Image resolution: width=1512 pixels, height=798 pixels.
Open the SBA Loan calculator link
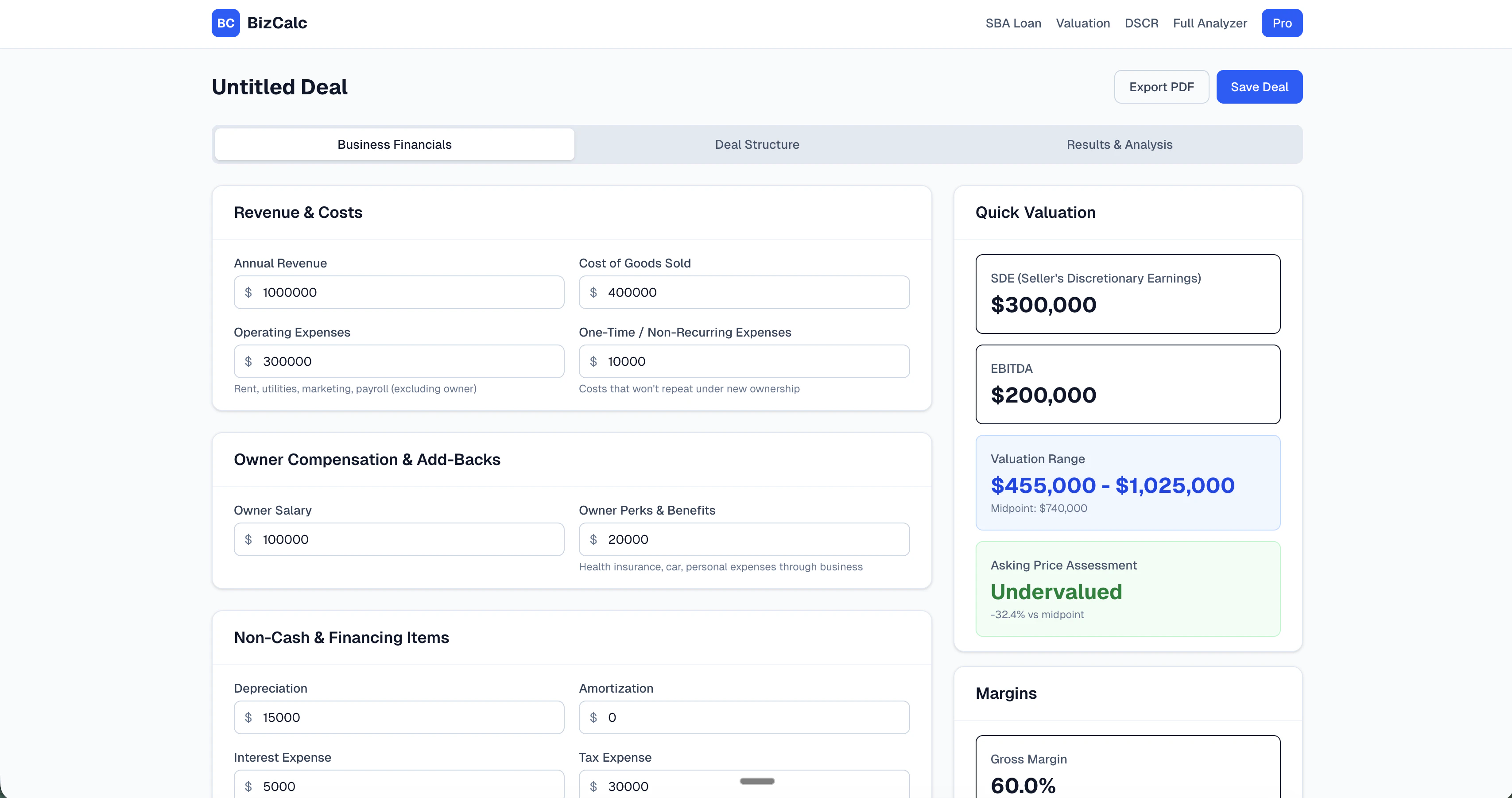[x=1013, y=23]
